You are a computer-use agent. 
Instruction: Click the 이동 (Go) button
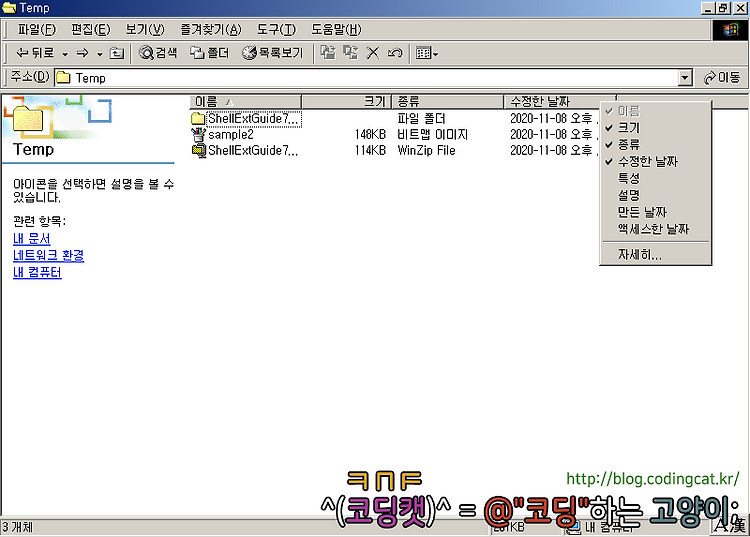coord(722,77)
